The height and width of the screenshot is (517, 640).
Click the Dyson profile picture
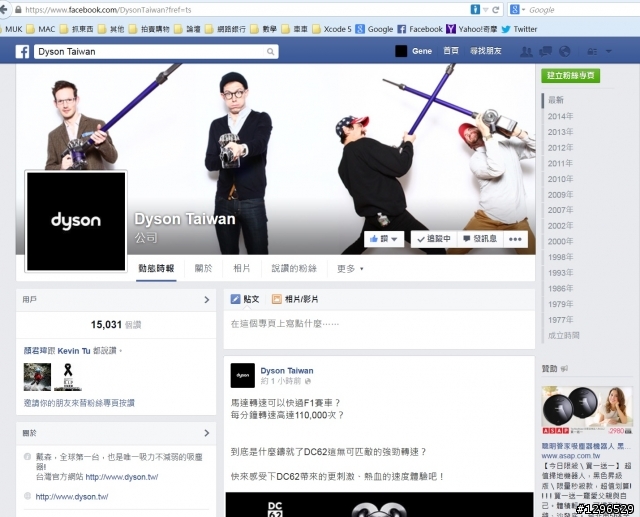pyautogui.click(x=76, y=221)
